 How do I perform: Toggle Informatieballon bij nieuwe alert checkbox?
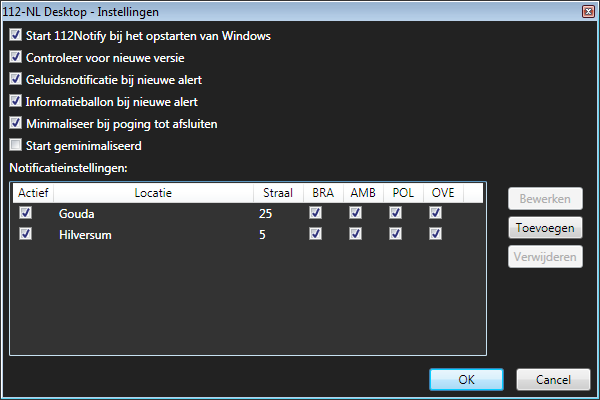click(x=16, y=101)
